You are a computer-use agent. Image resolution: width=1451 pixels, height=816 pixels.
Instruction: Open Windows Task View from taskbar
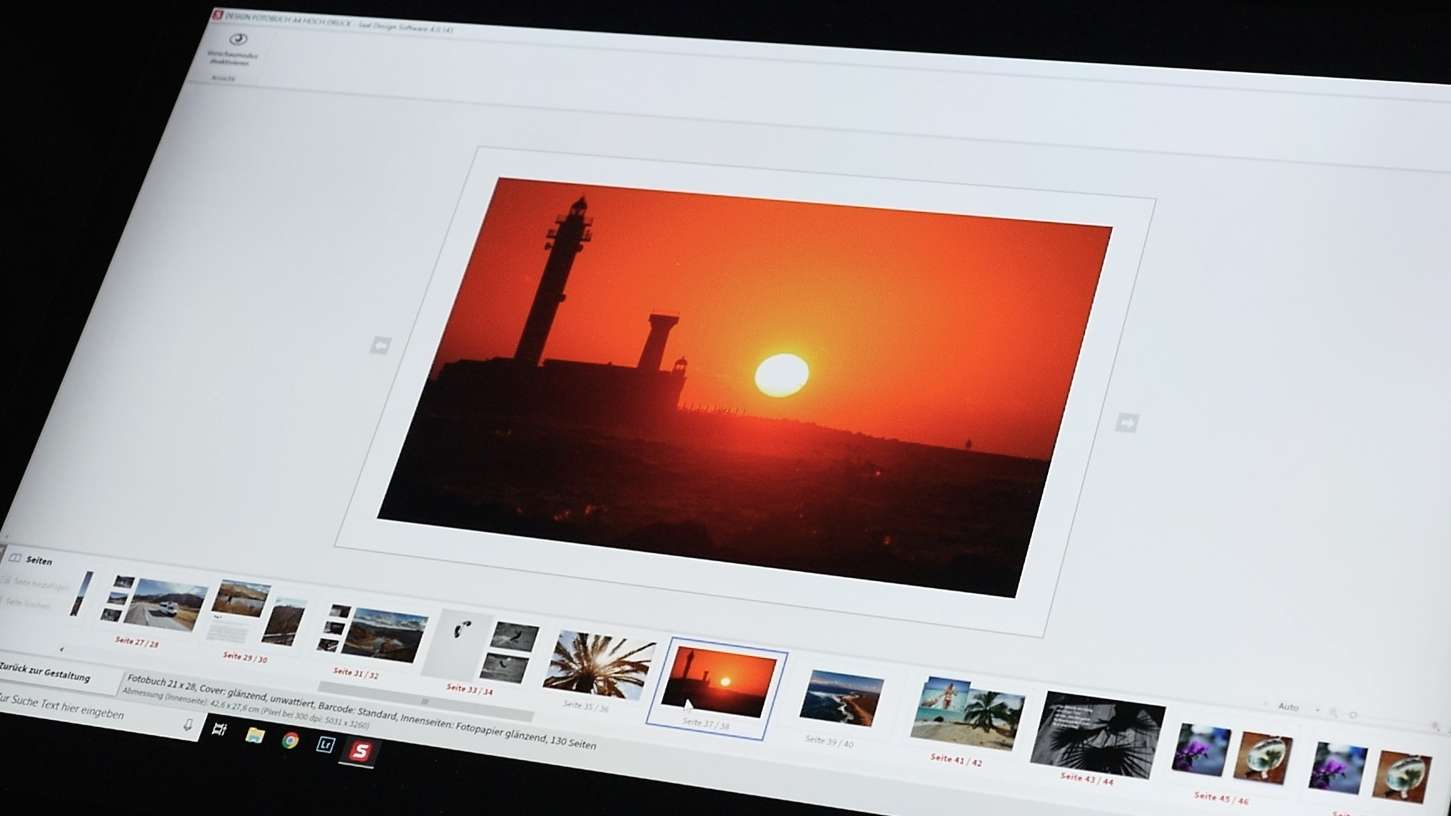tap(220, 729)
